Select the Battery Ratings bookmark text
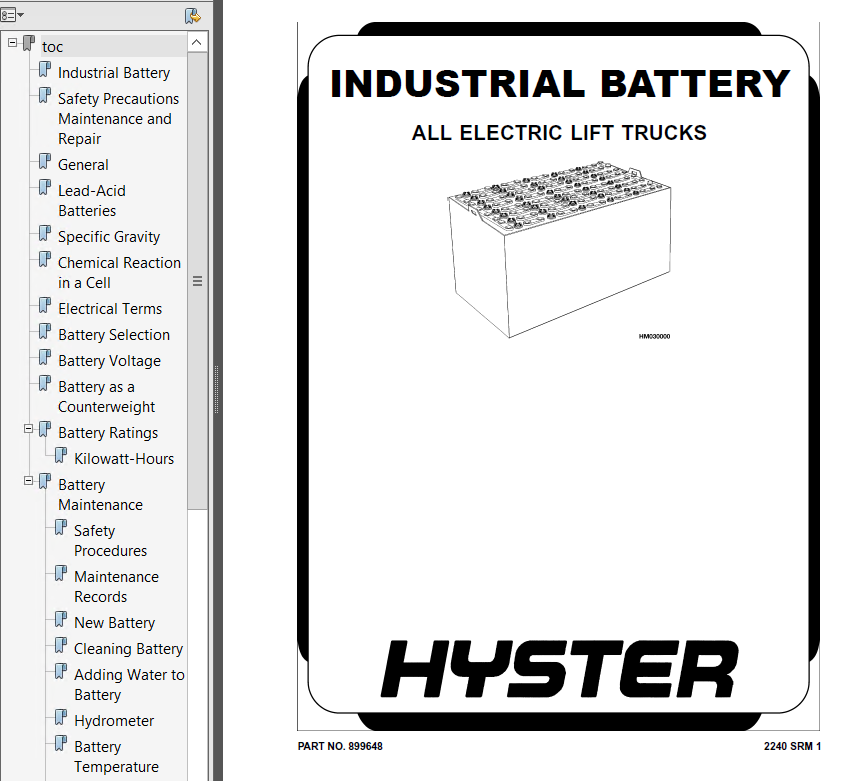 pos(108,433)
